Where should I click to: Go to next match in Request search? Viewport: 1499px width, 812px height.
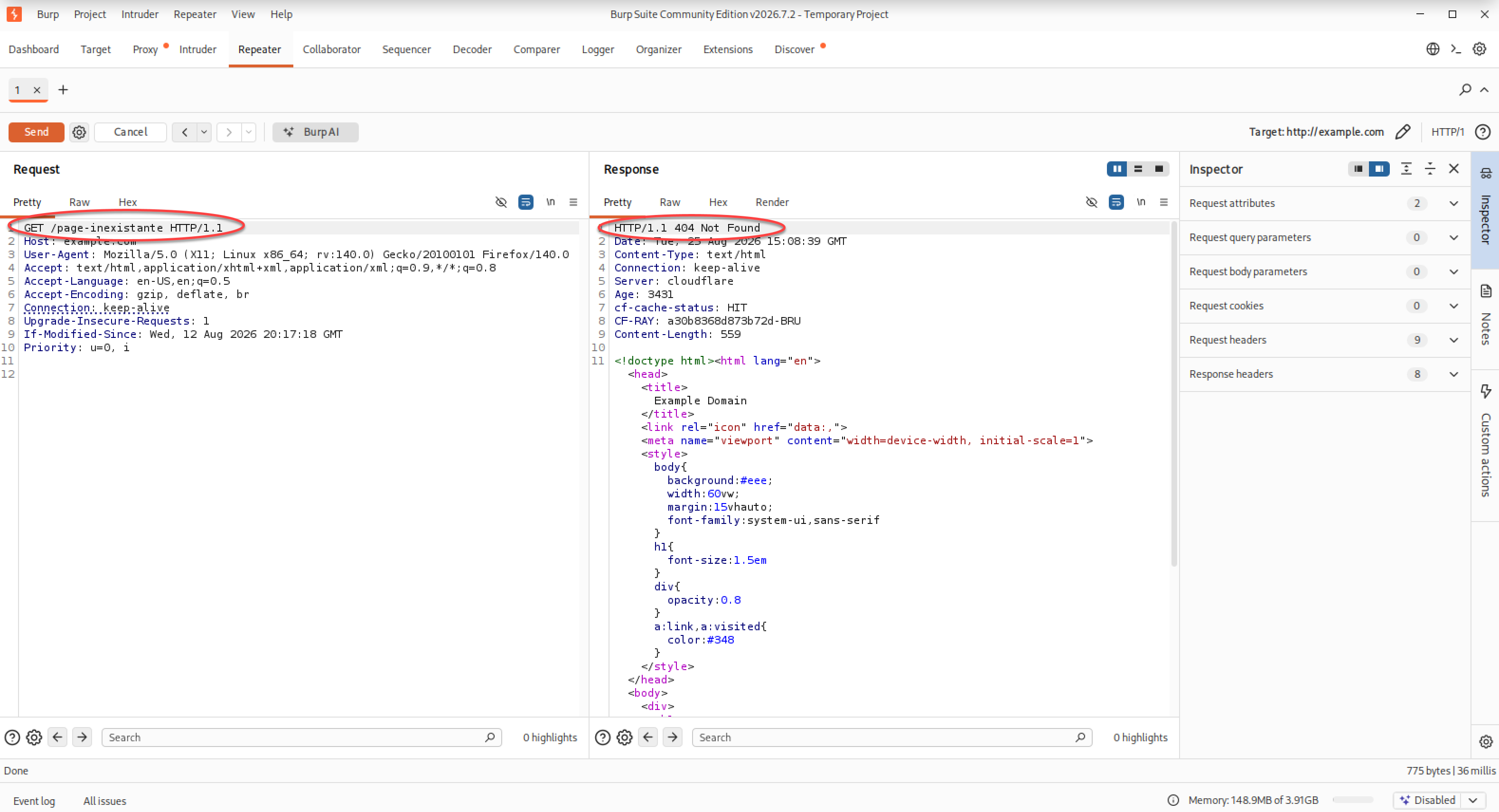82,737
